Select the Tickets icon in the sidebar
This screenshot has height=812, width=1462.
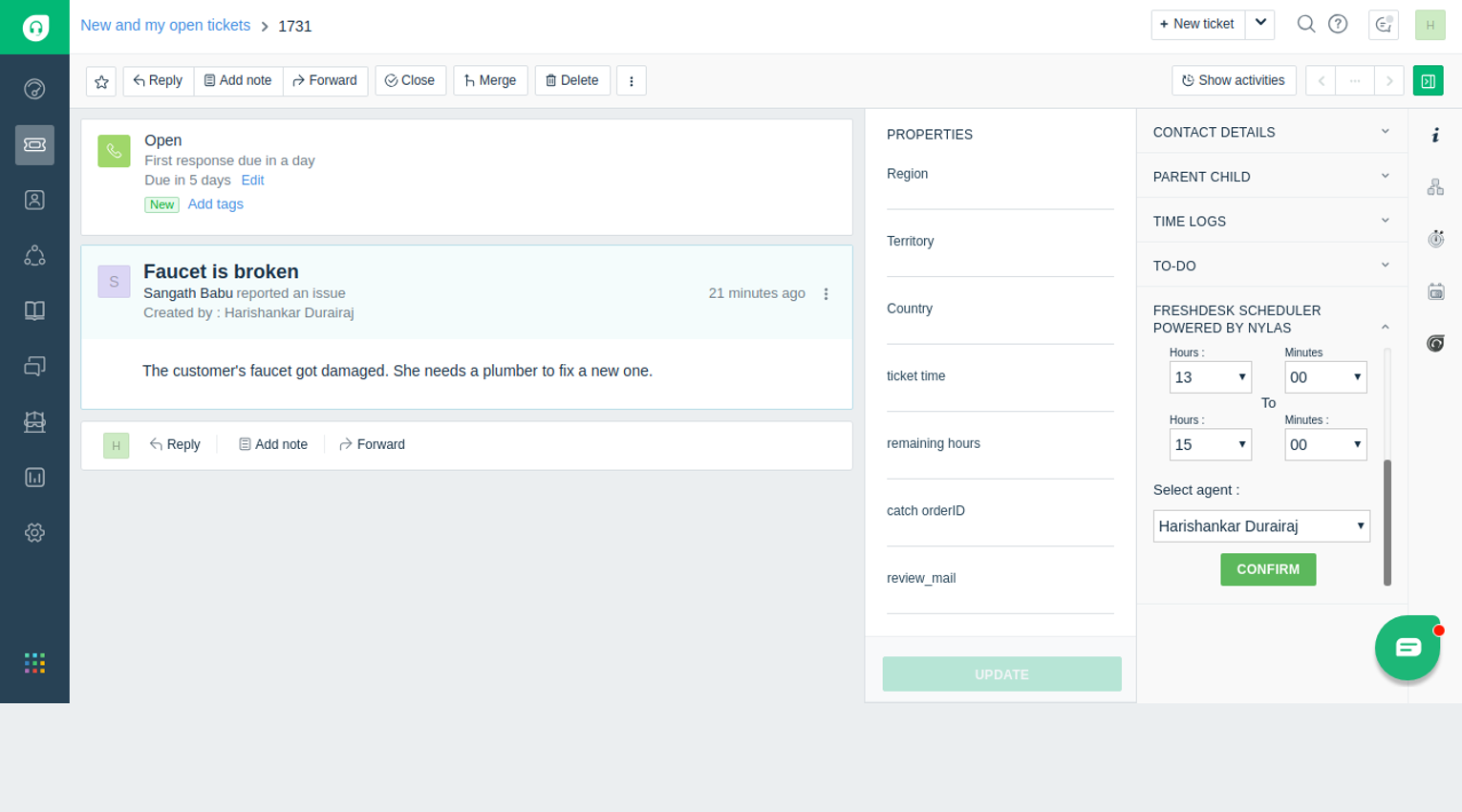click(34, 145)
